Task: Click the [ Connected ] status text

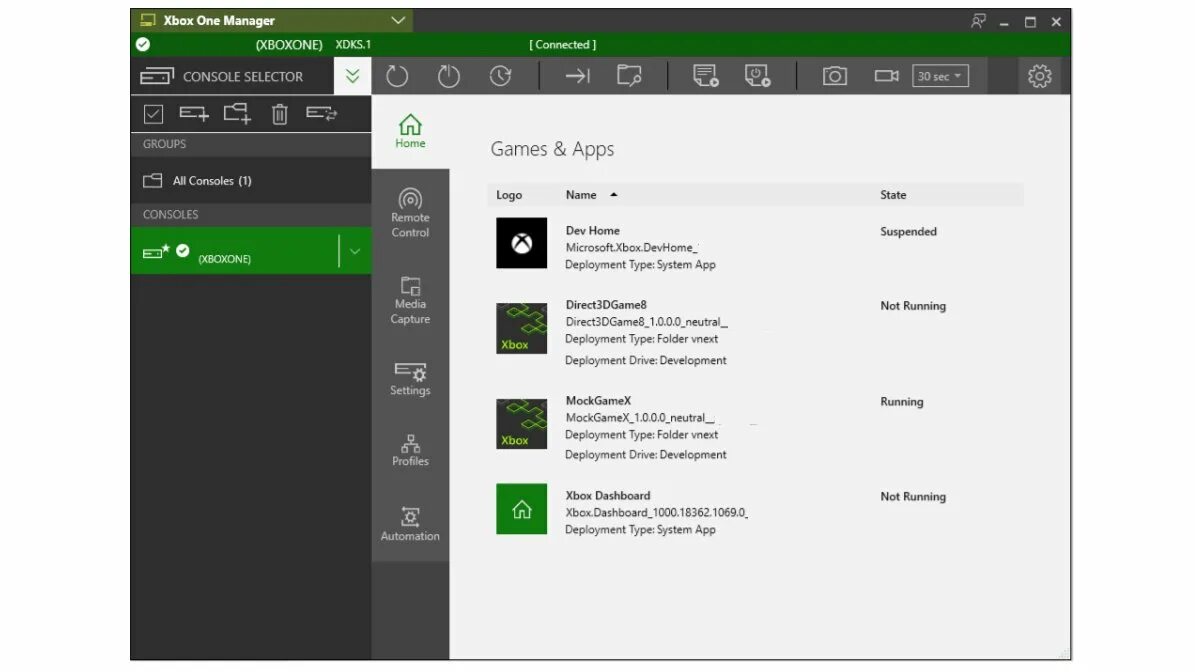Action: pos(562,44)
